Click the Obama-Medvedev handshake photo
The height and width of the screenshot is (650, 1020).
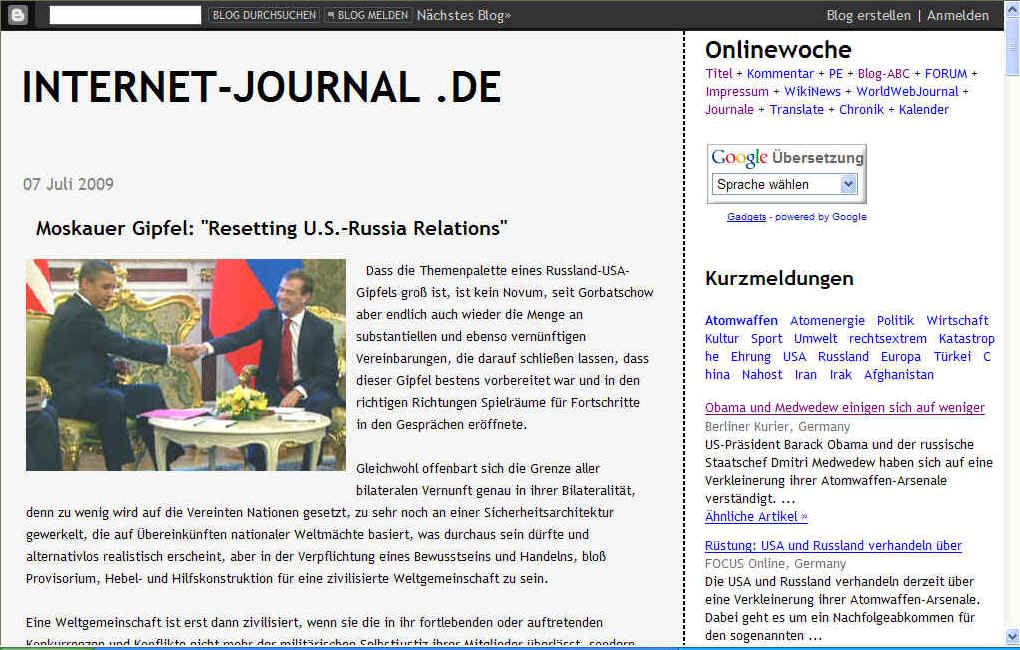coord(186,365)
